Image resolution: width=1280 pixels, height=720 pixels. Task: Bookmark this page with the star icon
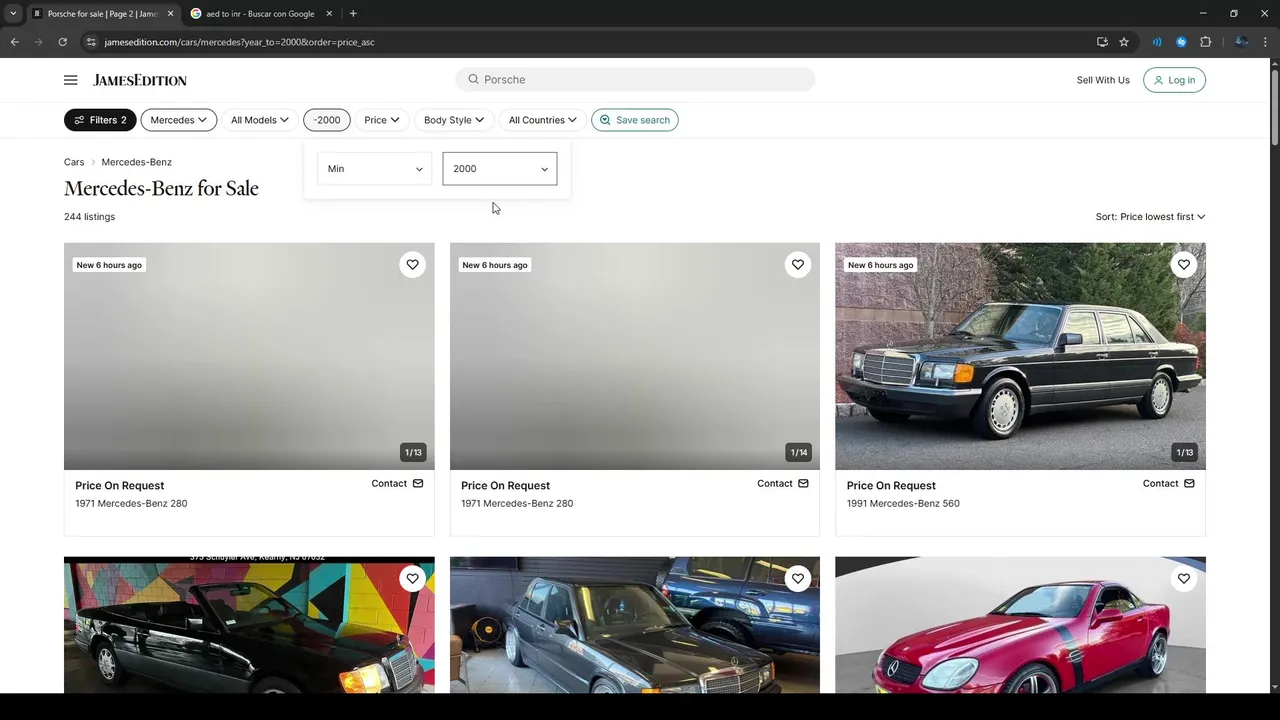(x=1124, y=42)
